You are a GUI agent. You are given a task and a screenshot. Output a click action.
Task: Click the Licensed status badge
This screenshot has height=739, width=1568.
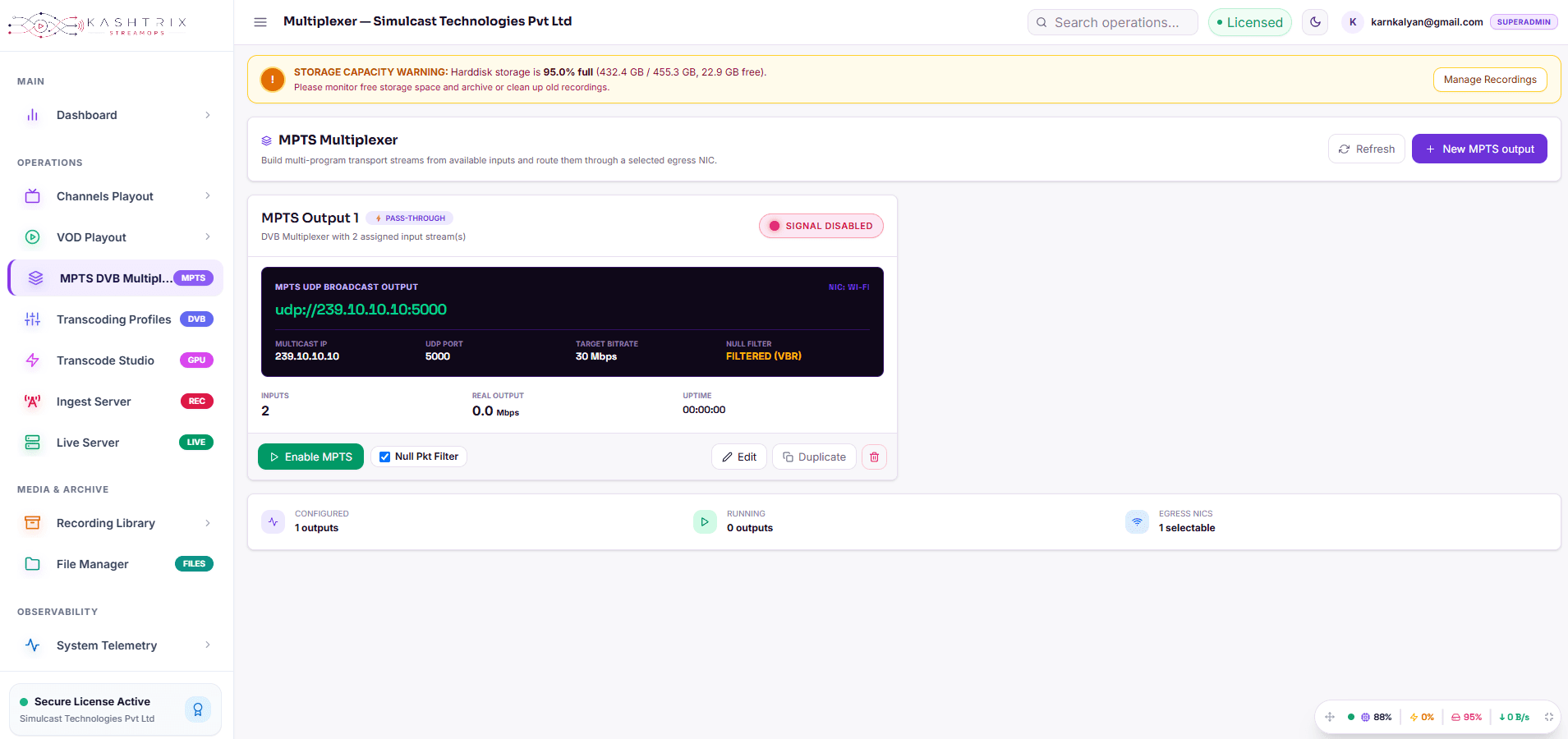(1249, 22)
